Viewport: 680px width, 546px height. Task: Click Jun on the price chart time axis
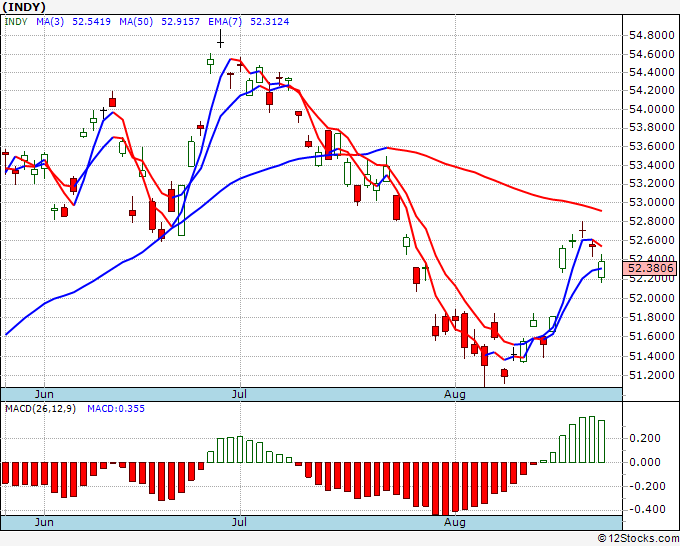[44, 394]
